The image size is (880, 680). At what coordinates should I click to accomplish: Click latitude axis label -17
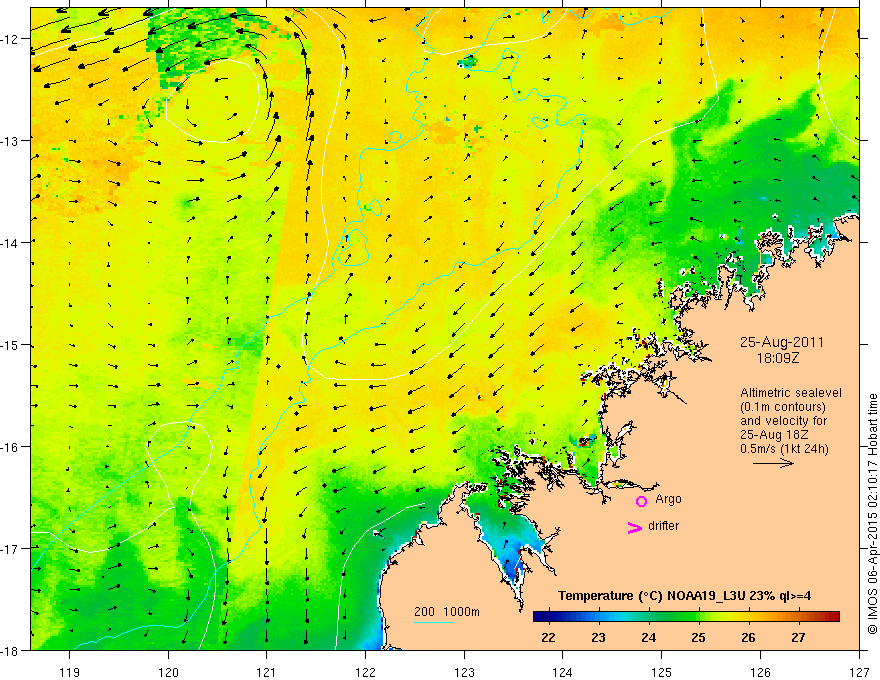[10, 549]
